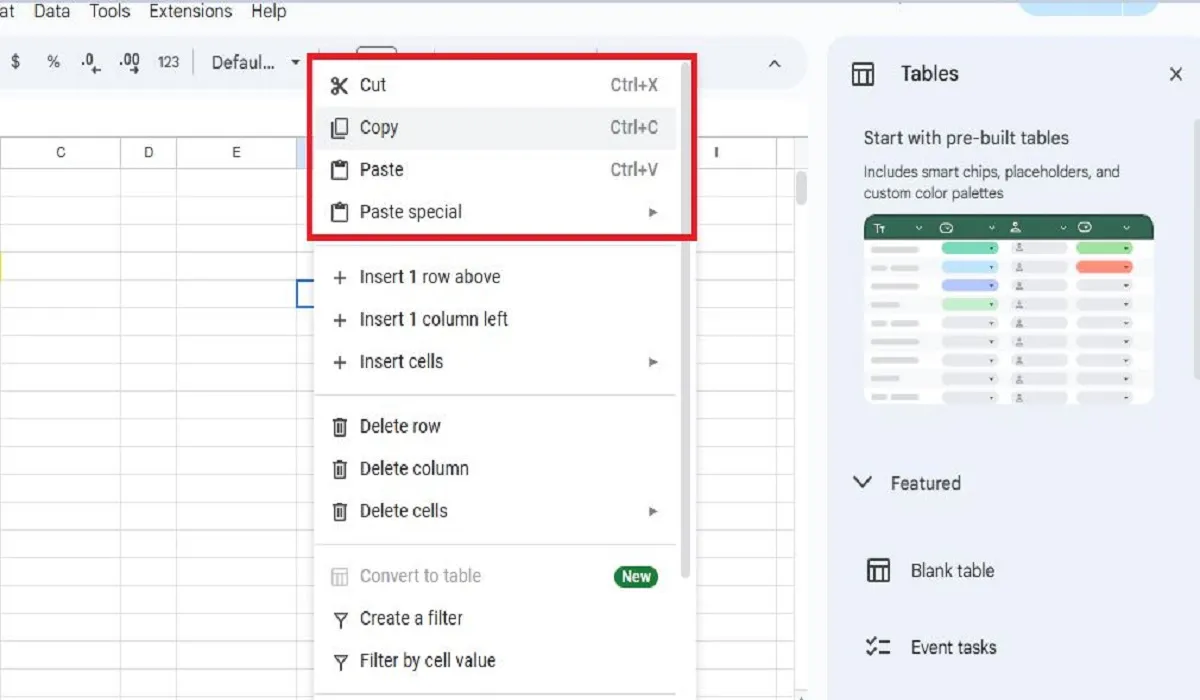Viewport: 1200px width, 700px height.
Task: Click the Tables panel header icon
Action: click(863, 73)
